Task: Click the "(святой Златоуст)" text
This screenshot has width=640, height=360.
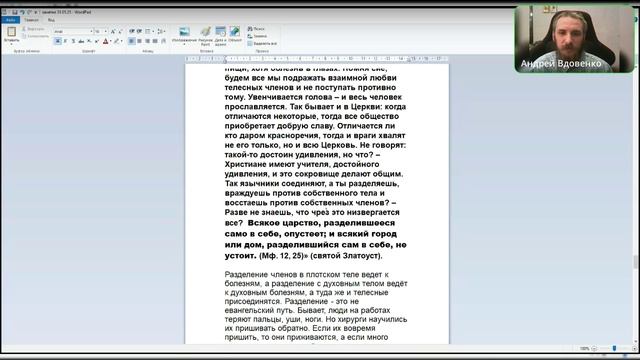Action: point(346,256)
